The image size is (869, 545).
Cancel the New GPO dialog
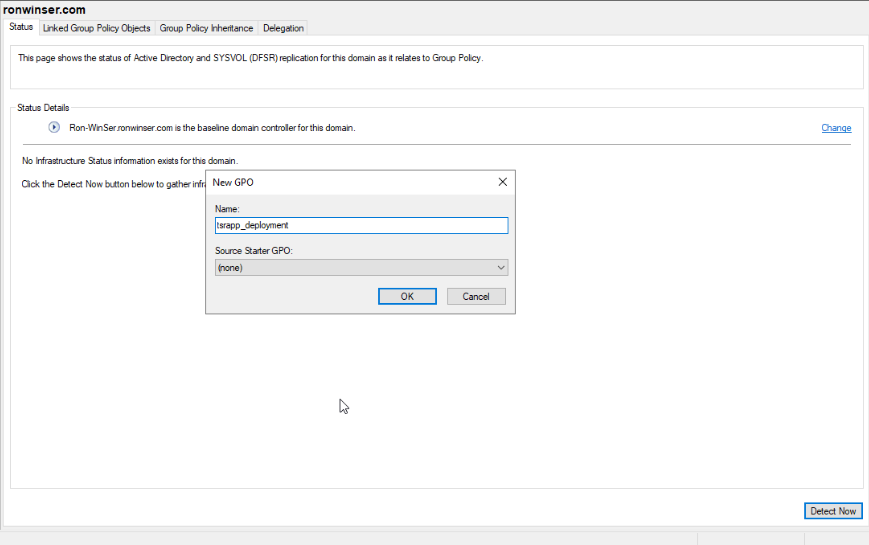tap(476, 297)
